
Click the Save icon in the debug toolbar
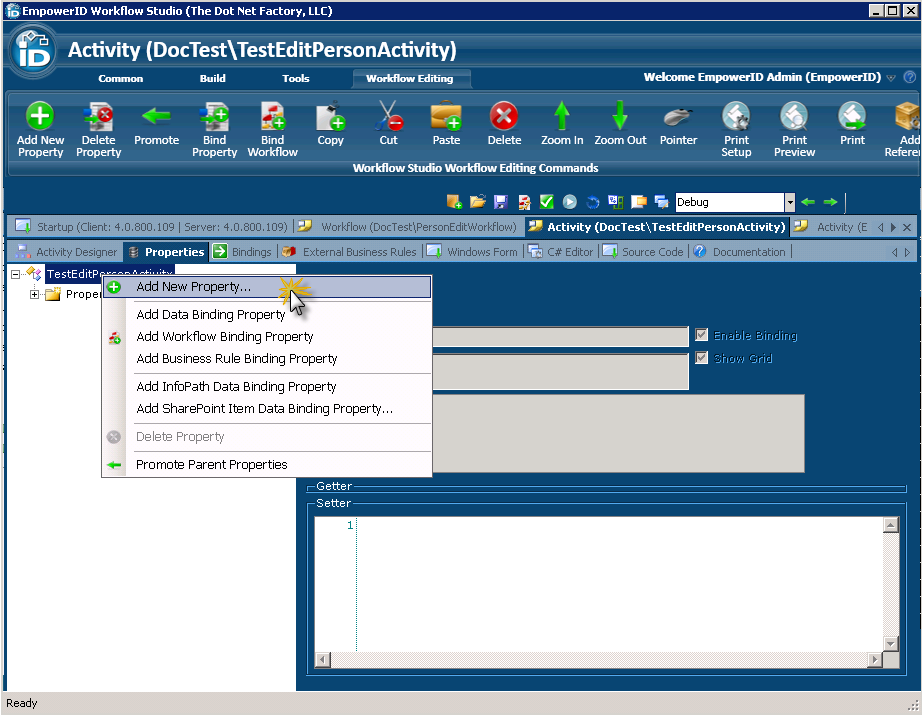click(502, 201)
